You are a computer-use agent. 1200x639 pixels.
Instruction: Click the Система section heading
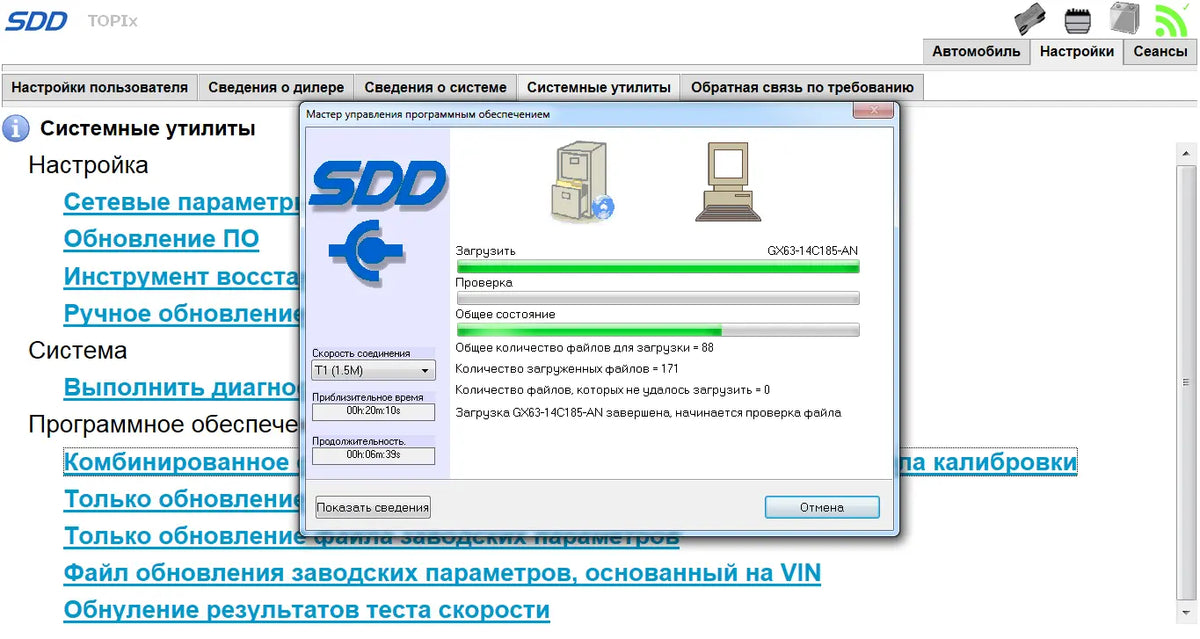point(78,351)
